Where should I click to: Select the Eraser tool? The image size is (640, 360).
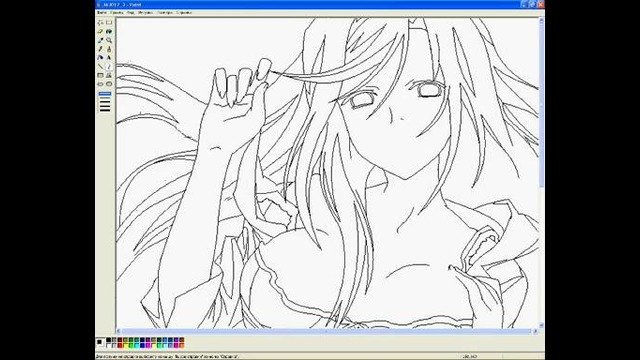pyautogui.click(x=100, y=31)
